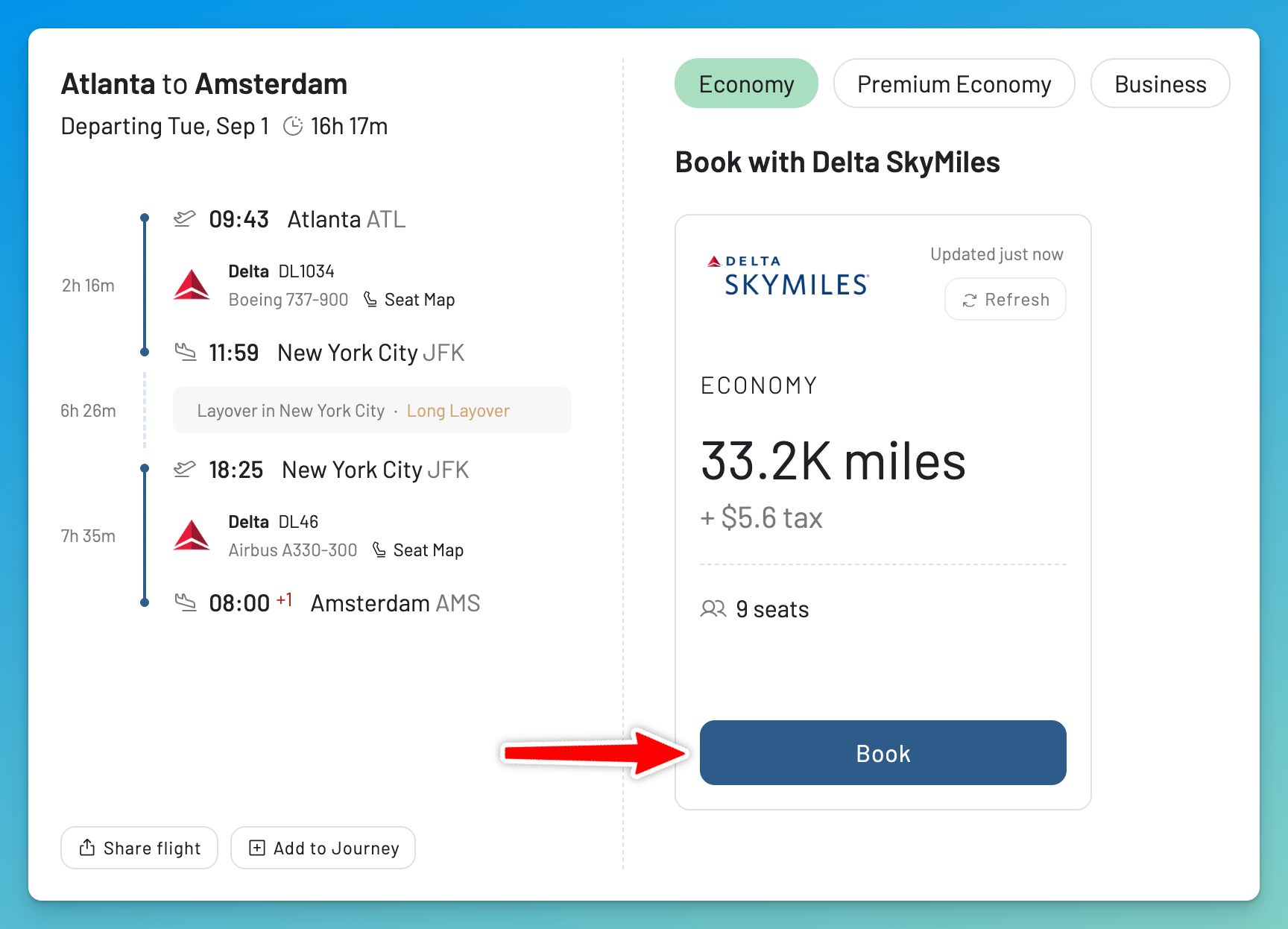Screen dimensions: 1288x929
Task: Click the Long Layover warning label
Action: pyautogui.click(x=458, y=411)
